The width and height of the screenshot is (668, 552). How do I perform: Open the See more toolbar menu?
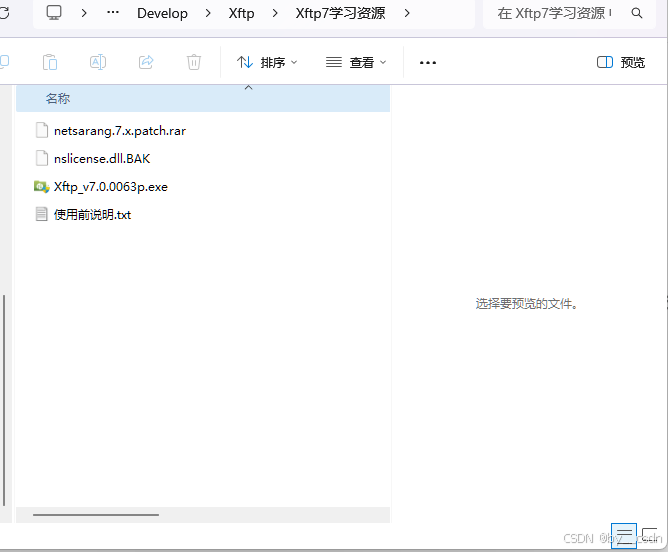(x=428, y=63)
